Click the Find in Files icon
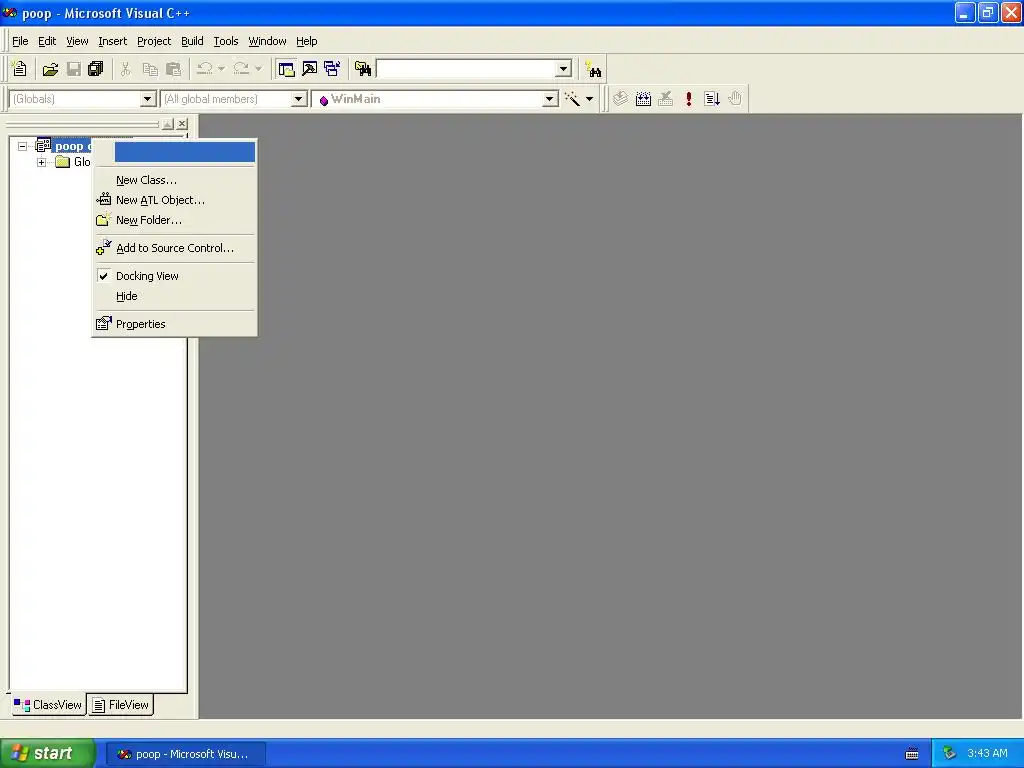The image size is (1024, 768). 363,69
